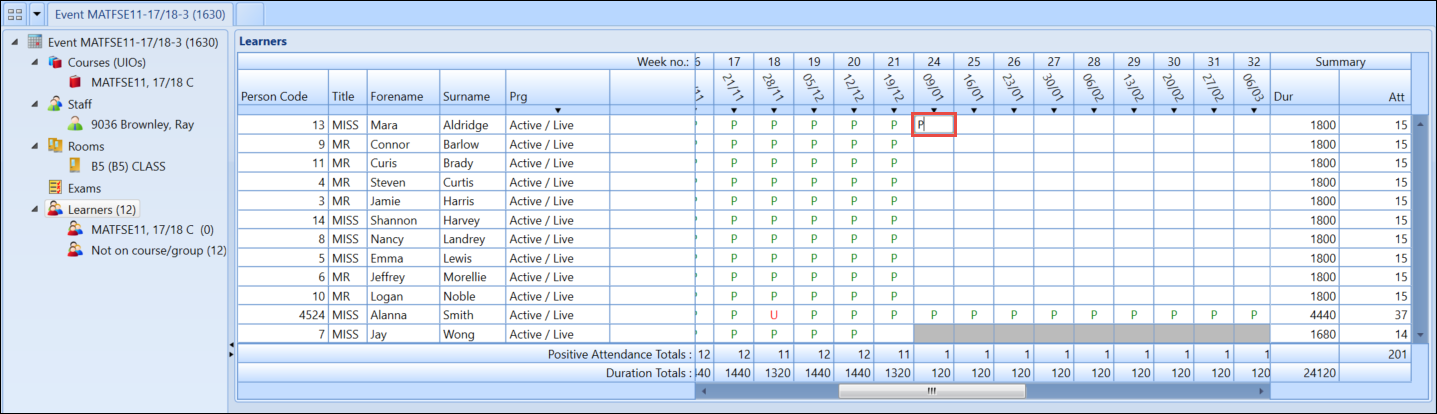This screenshot has width=1437, height=414.
Task: Click the week 24 attendance cell for Mara Aldridge
Action: click(934, 125)
